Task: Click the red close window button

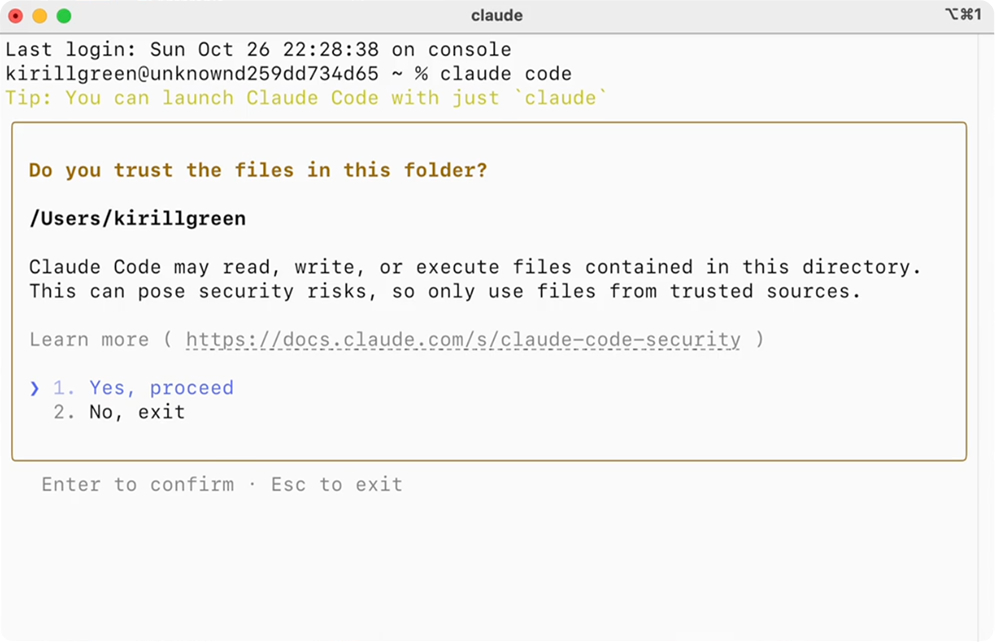Action: pos(16,16)
